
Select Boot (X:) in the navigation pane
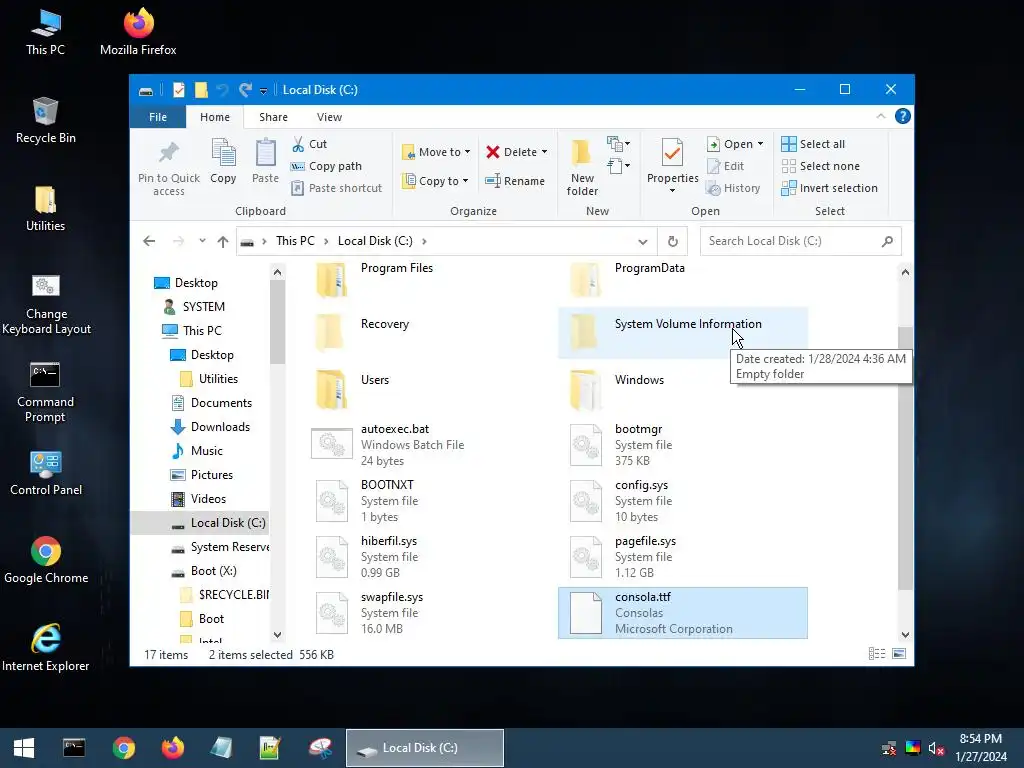tap(214, 571)
